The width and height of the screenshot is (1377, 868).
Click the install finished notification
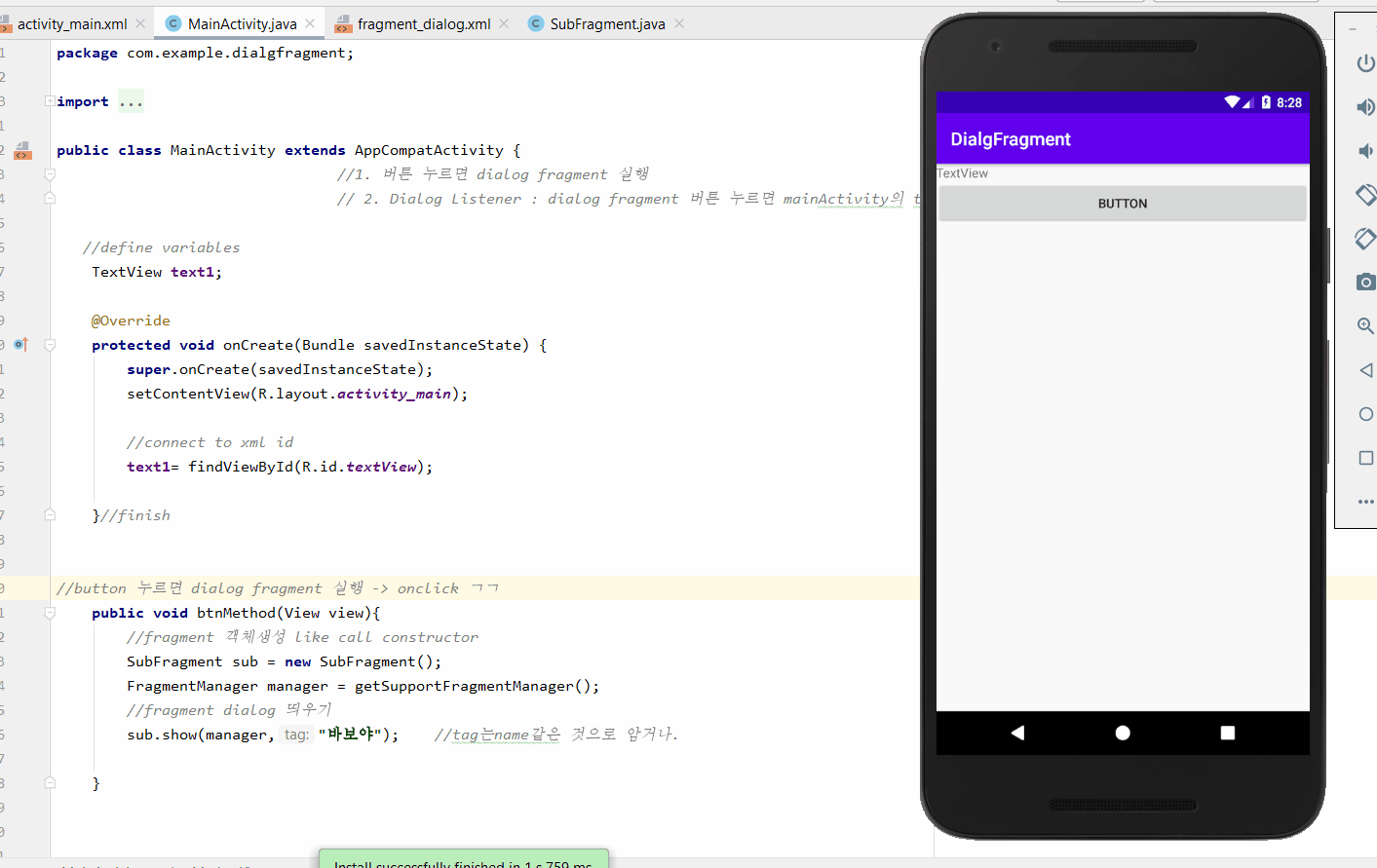pyautogui.click(x=464, y=861)
